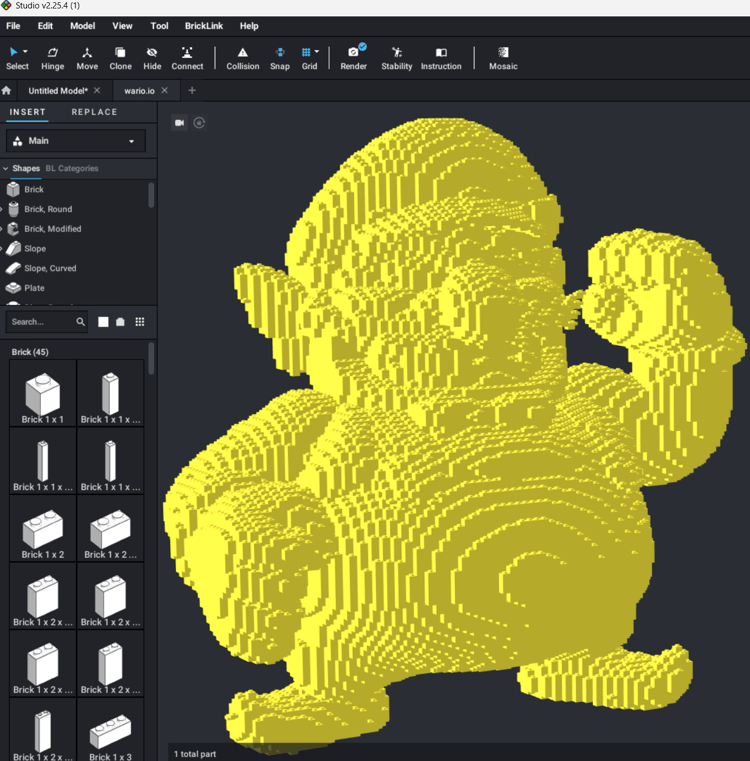
Task: Open the Render window
Action: 353,58
